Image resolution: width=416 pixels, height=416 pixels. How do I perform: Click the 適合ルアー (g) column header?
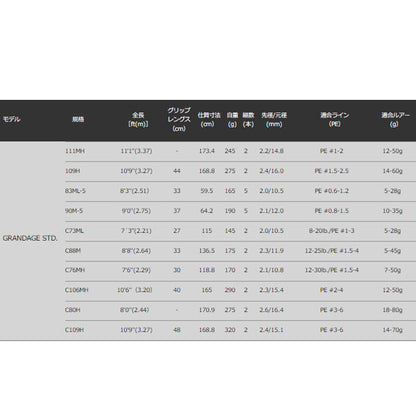click(395, 119)
